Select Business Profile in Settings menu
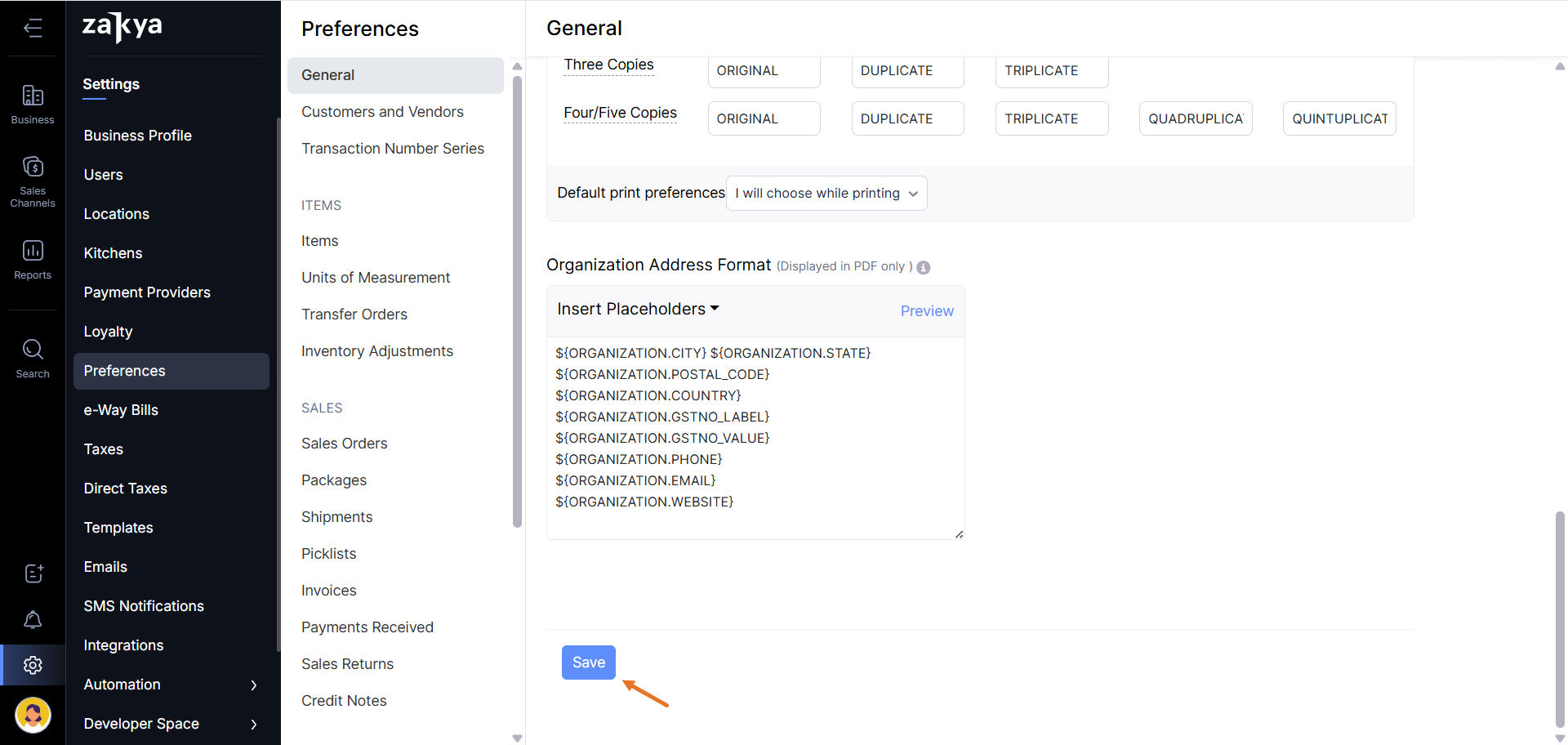The height and width of the screenshot is (745, 1568). (x=137, y=136)
